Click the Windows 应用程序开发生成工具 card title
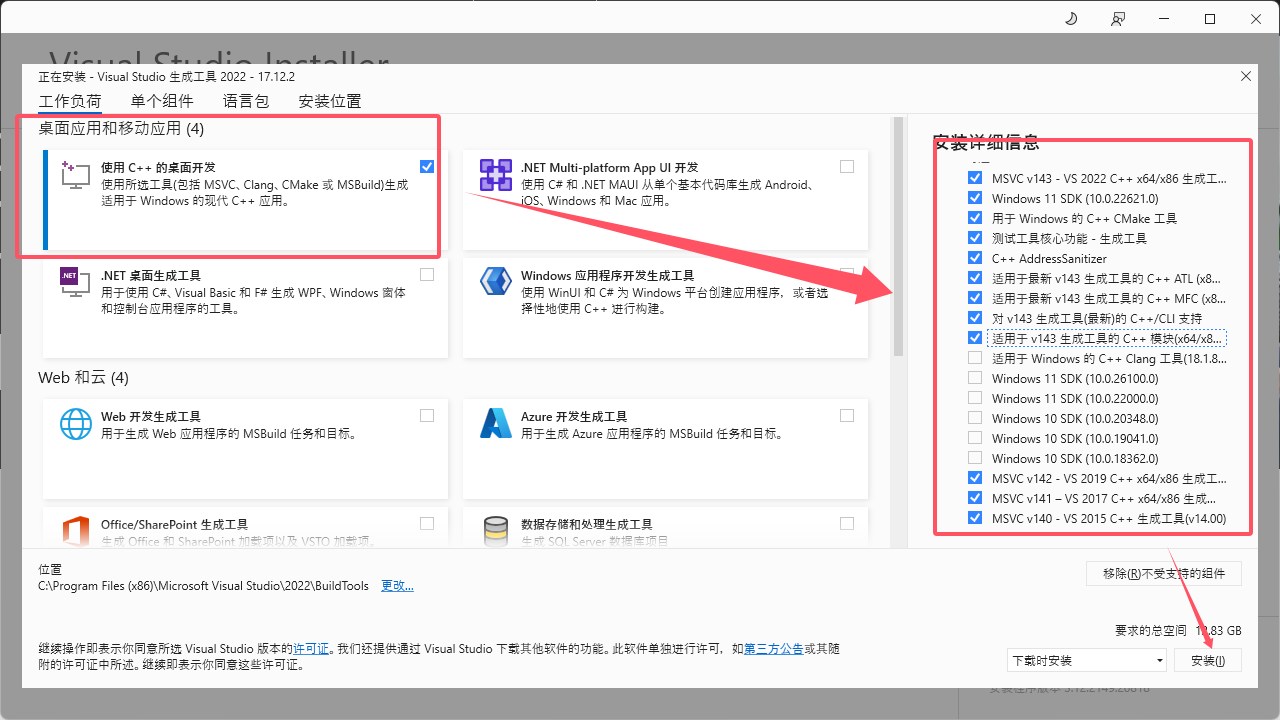The width and height of the screenshot is (1280, 720). 607,275
